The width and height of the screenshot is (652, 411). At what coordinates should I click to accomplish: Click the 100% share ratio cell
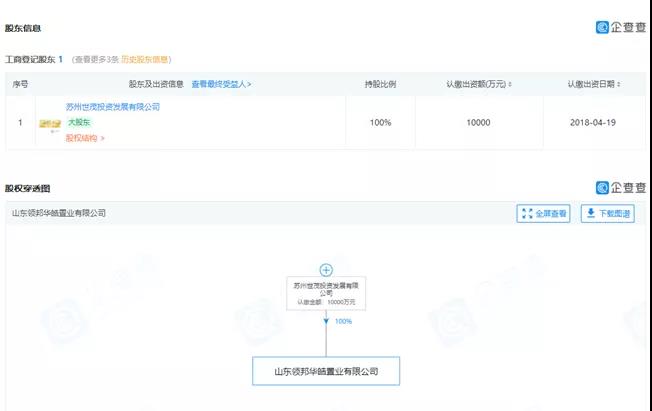[x=380, y=123]
